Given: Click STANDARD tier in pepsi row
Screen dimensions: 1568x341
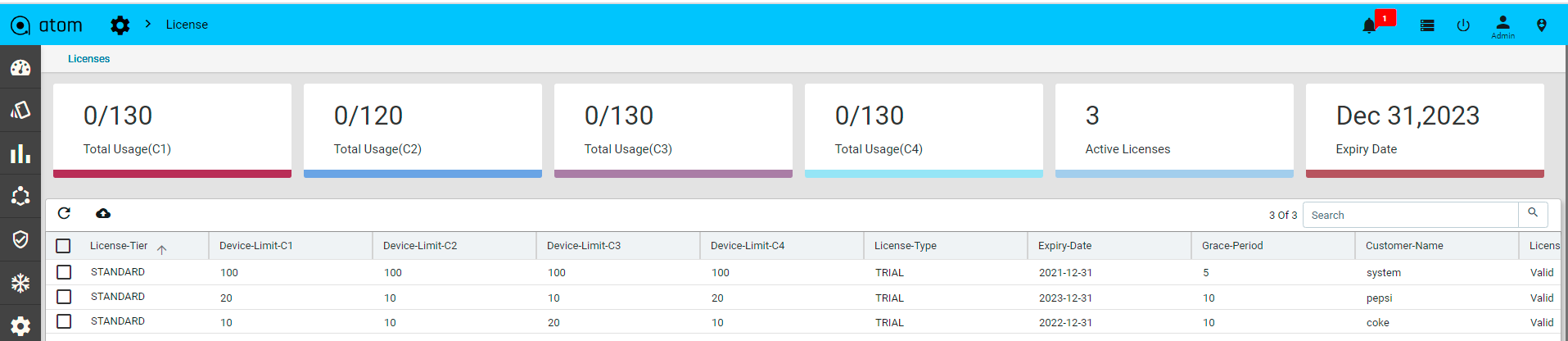Looking at the screenshot, I should pos(118,297).
